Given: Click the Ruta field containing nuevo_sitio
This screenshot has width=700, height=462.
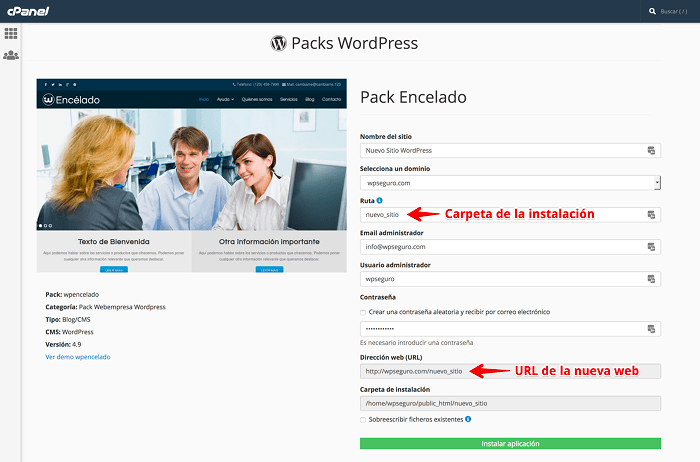Looking at the screenshot, I should point(510,215).
